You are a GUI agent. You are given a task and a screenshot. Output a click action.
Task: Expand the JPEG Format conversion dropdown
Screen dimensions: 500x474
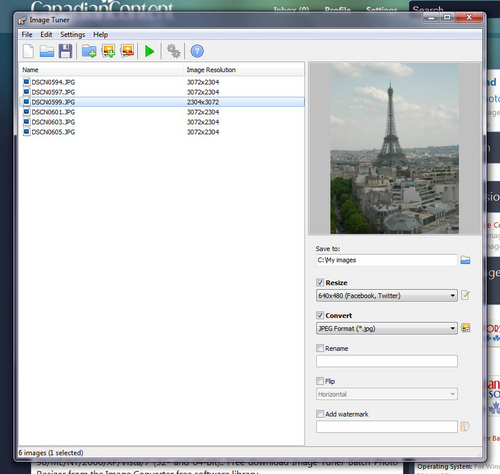click(x=387, y=329)
